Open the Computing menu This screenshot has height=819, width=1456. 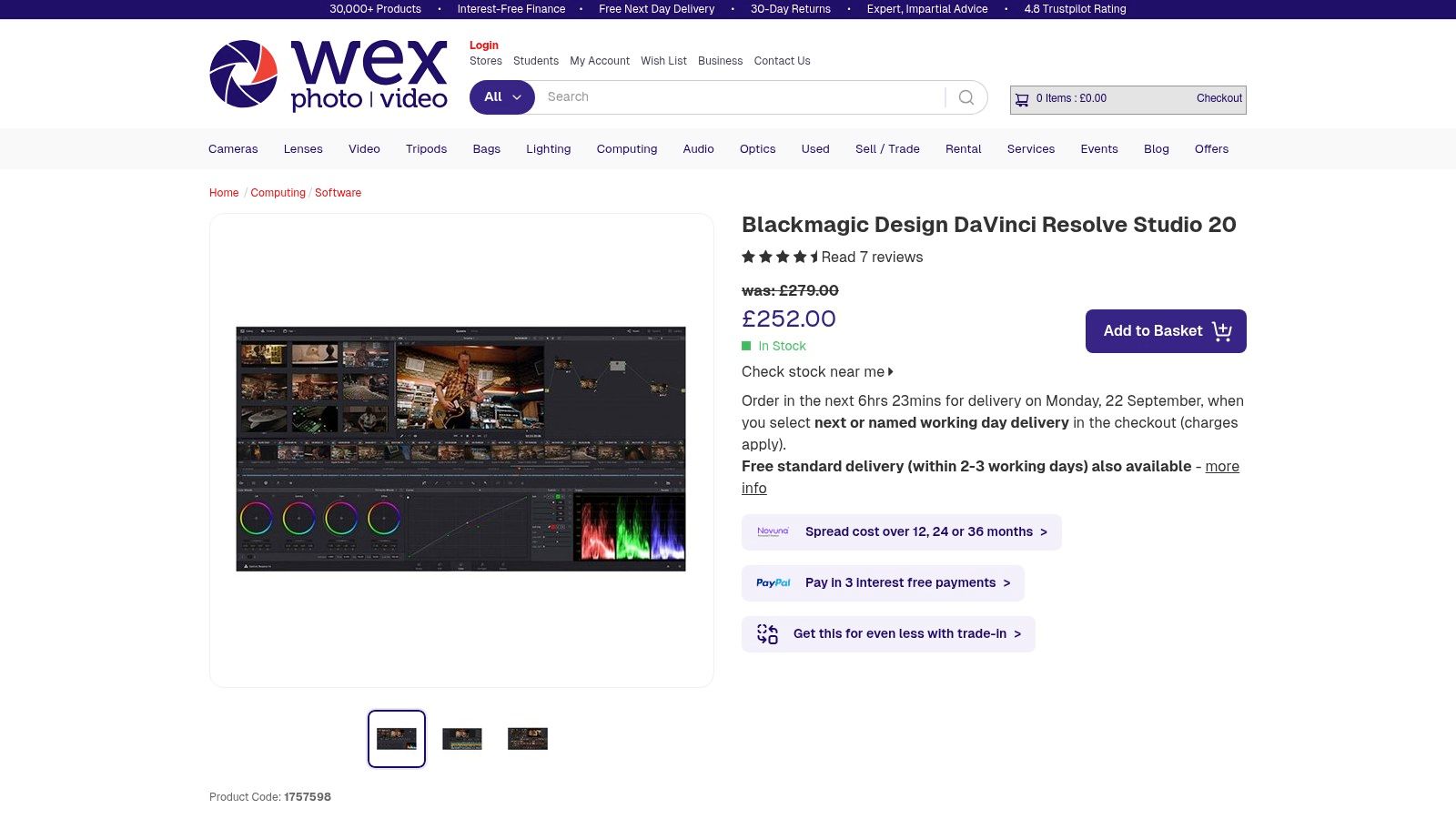coord(626,149)
